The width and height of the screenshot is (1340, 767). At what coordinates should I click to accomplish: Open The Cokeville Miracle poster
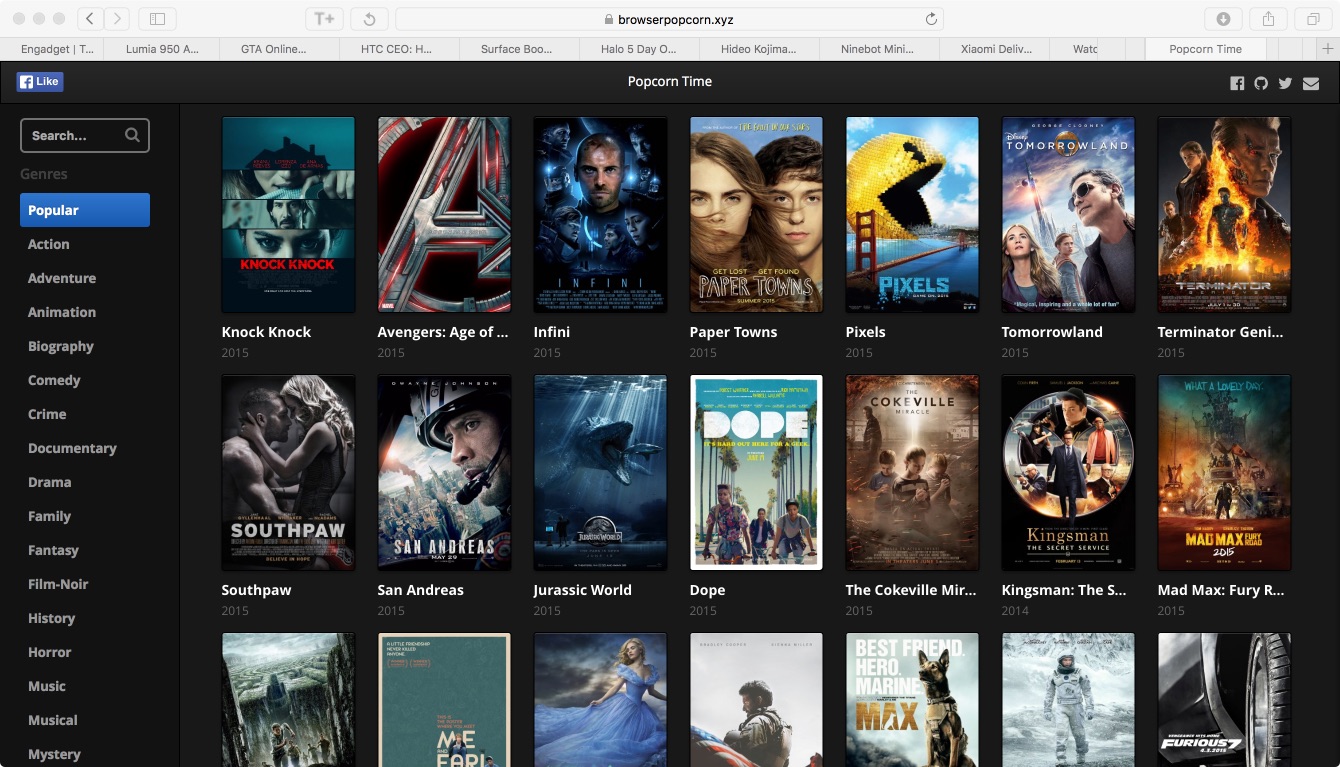[912, 473]
